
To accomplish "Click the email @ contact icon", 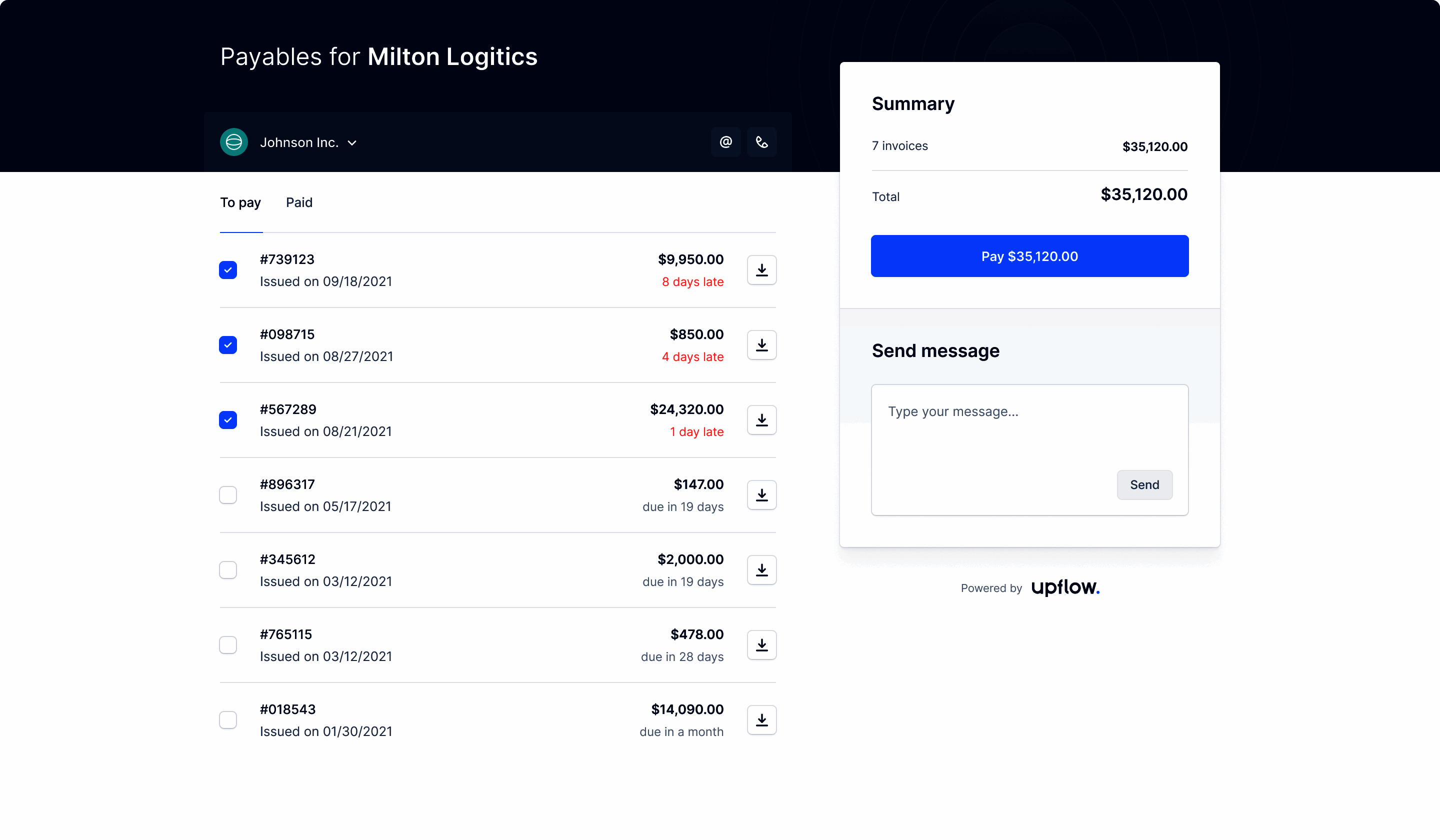I will click(725, 142).
